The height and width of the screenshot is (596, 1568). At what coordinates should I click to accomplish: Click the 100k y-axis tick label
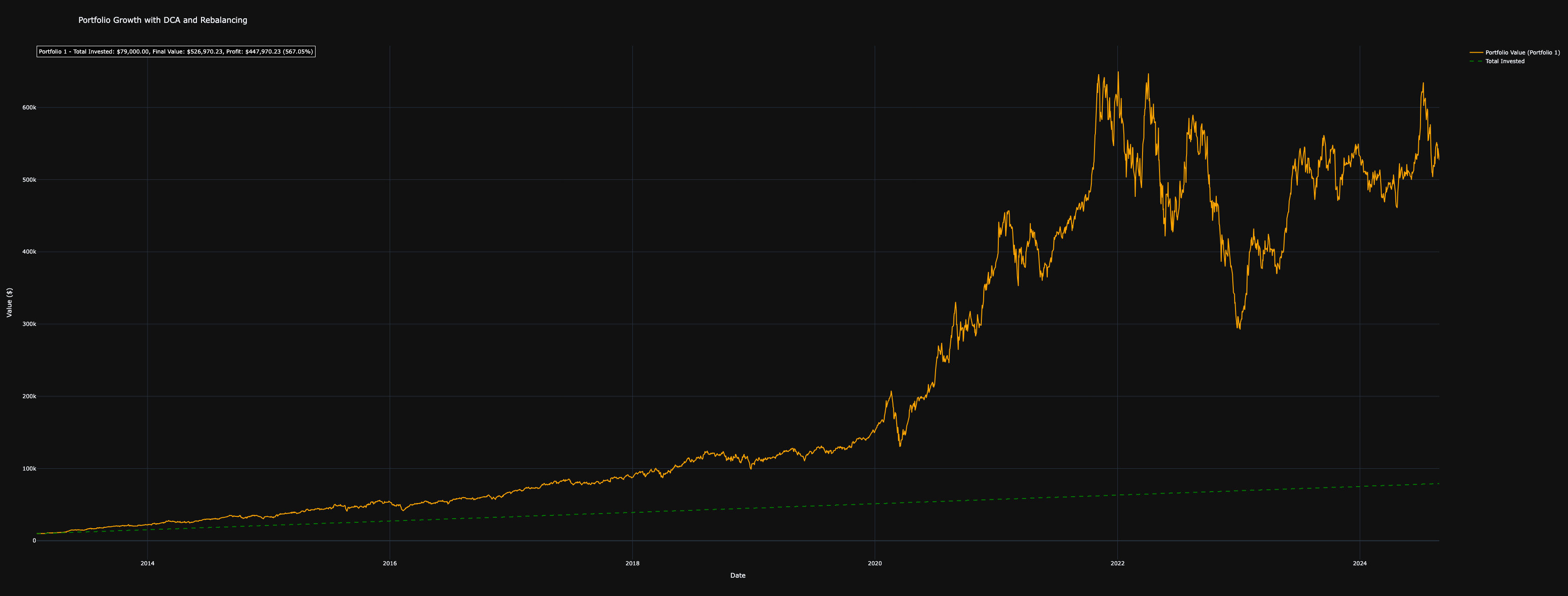pyautogui.click(x=29, y=469)
